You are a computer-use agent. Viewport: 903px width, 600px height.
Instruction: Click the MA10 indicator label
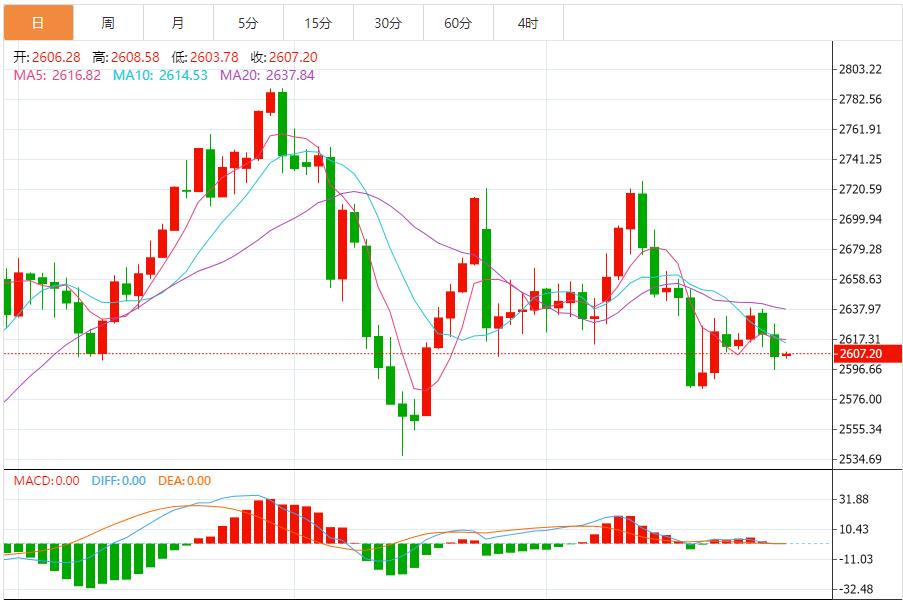(160, 75)
